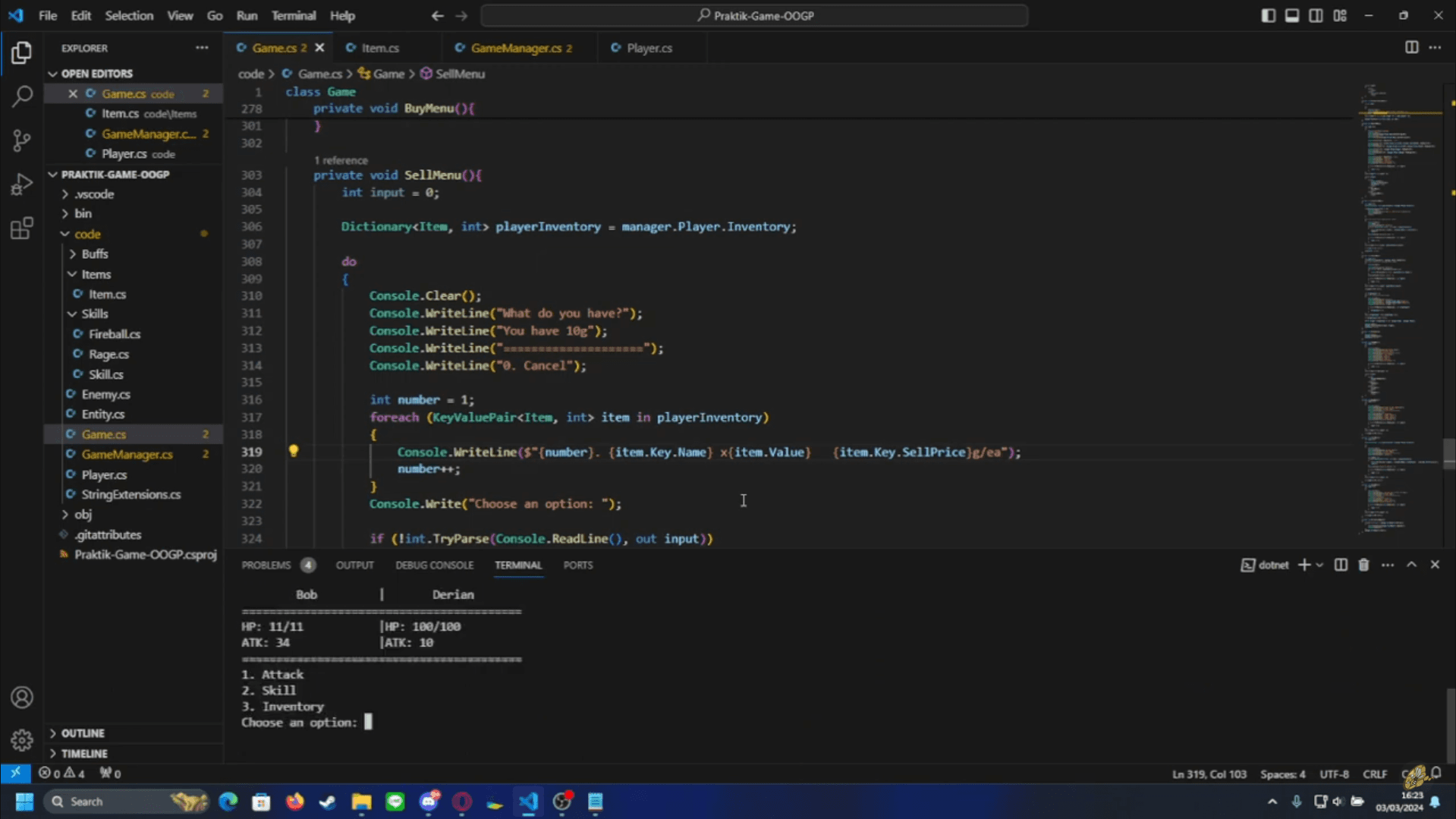Change line endings via CRLF
The image size is (1456, 819).
1374,773
